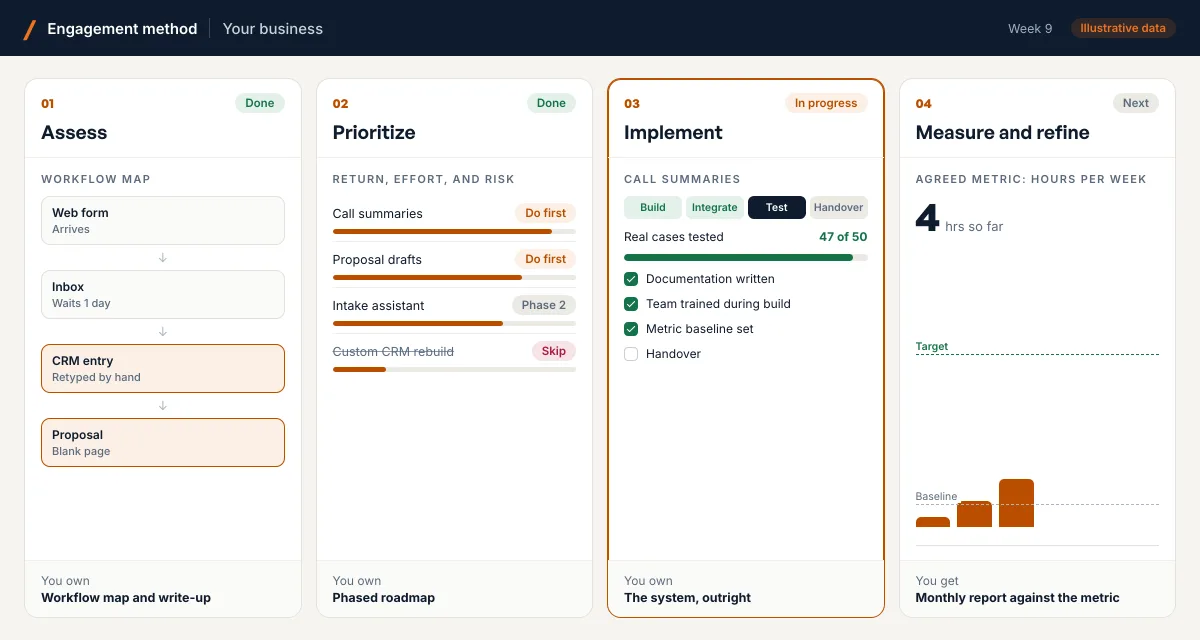
Task: Click the Illustrative data badge
Action: coord(1123,28)
